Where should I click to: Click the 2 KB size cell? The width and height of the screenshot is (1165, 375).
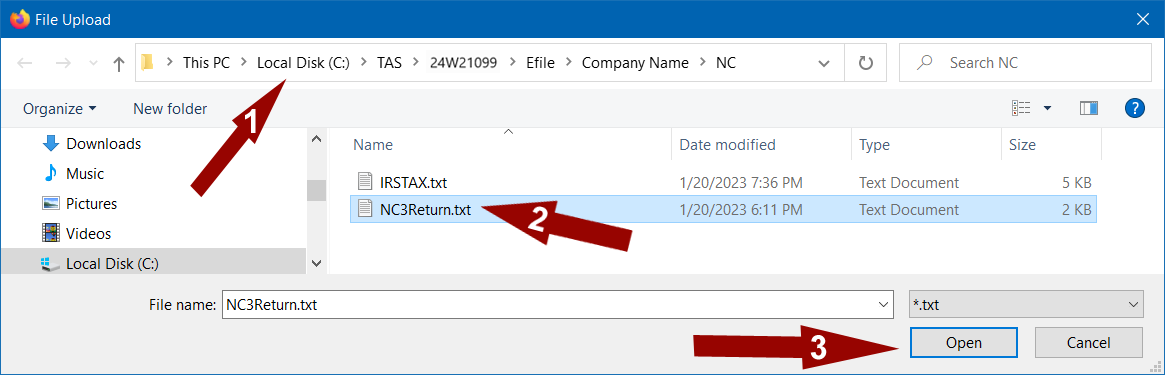[1076, 210]
